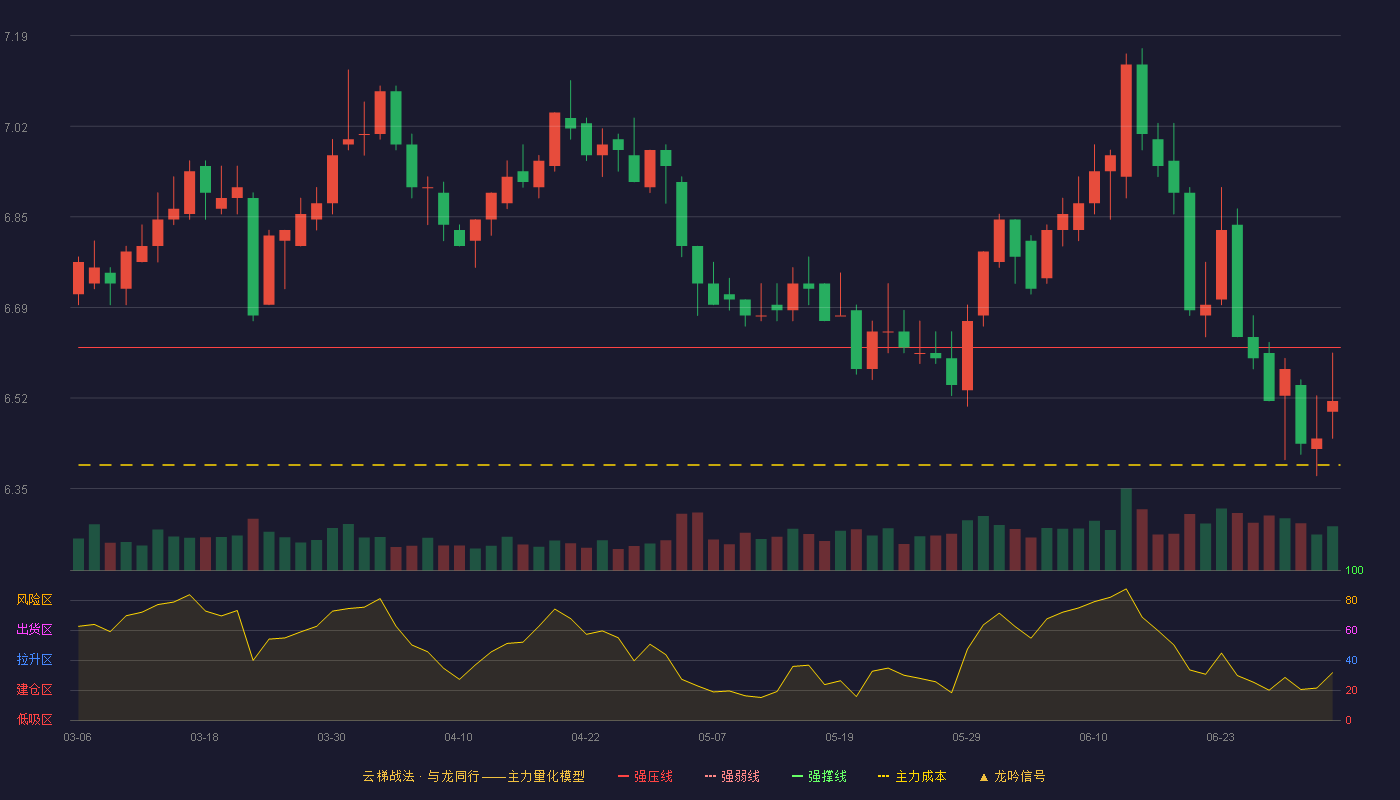Click the 04-10 date label
This screenshot has height=800, width=1400.
click(x=458, y=737)
